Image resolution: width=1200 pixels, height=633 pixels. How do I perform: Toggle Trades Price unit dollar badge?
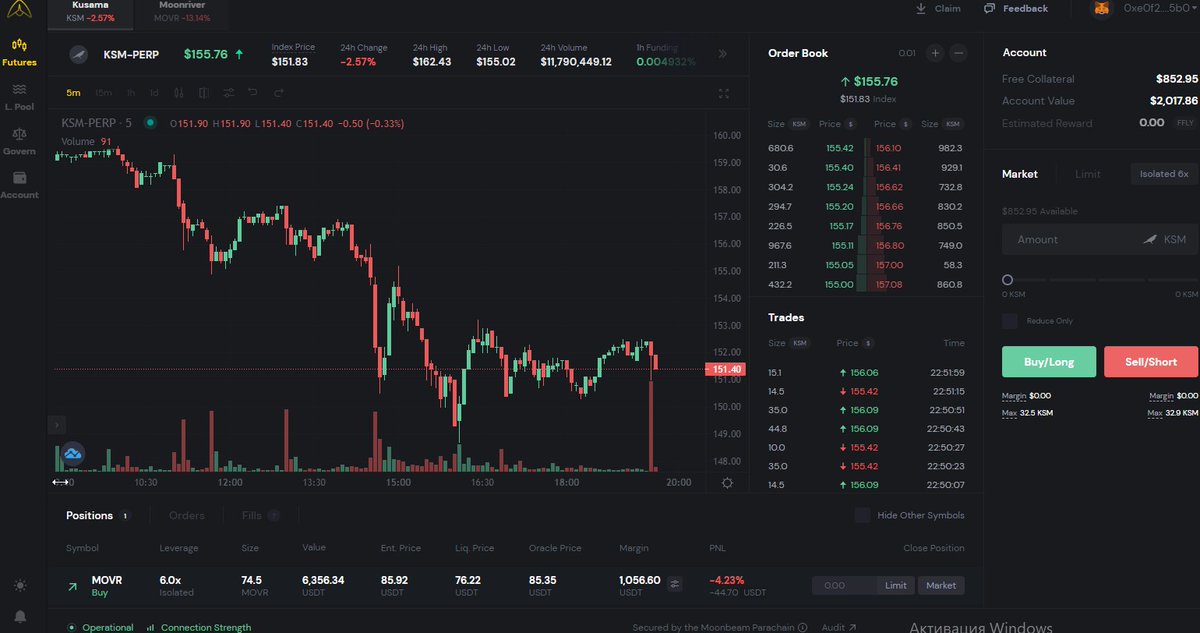pos(870,343)
